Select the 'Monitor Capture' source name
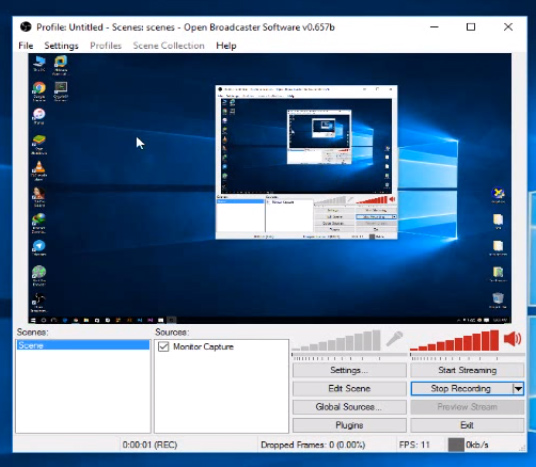Screen dimensions: 536x467 pos(203,347)
